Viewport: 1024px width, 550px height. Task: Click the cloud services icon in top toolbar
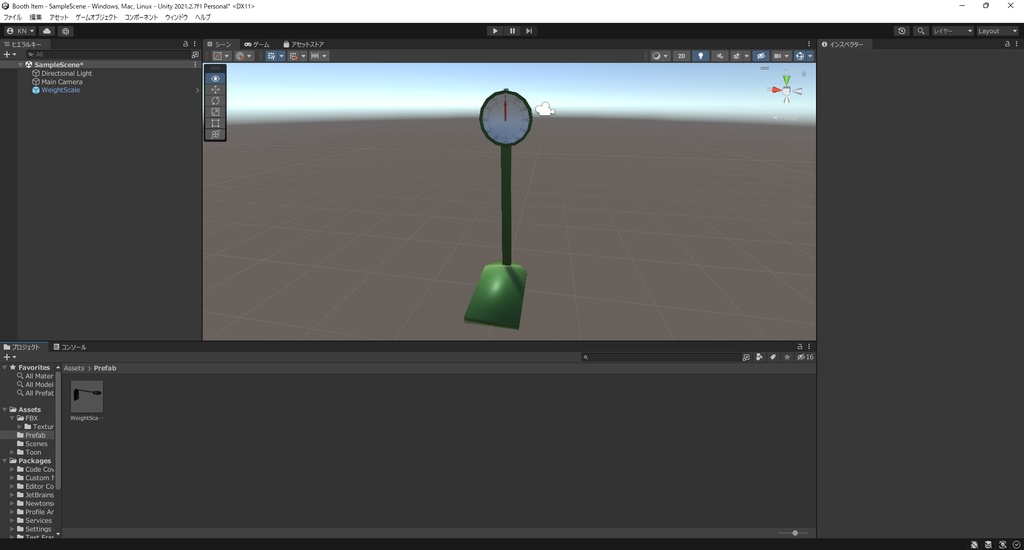click(47, 31)
